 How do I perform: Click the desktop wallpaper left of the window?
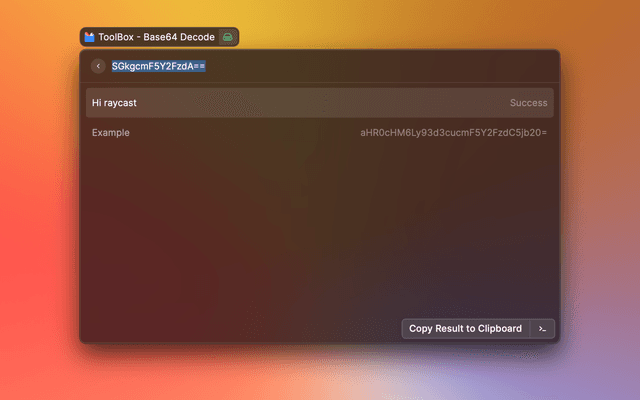(x=40, y=200)
